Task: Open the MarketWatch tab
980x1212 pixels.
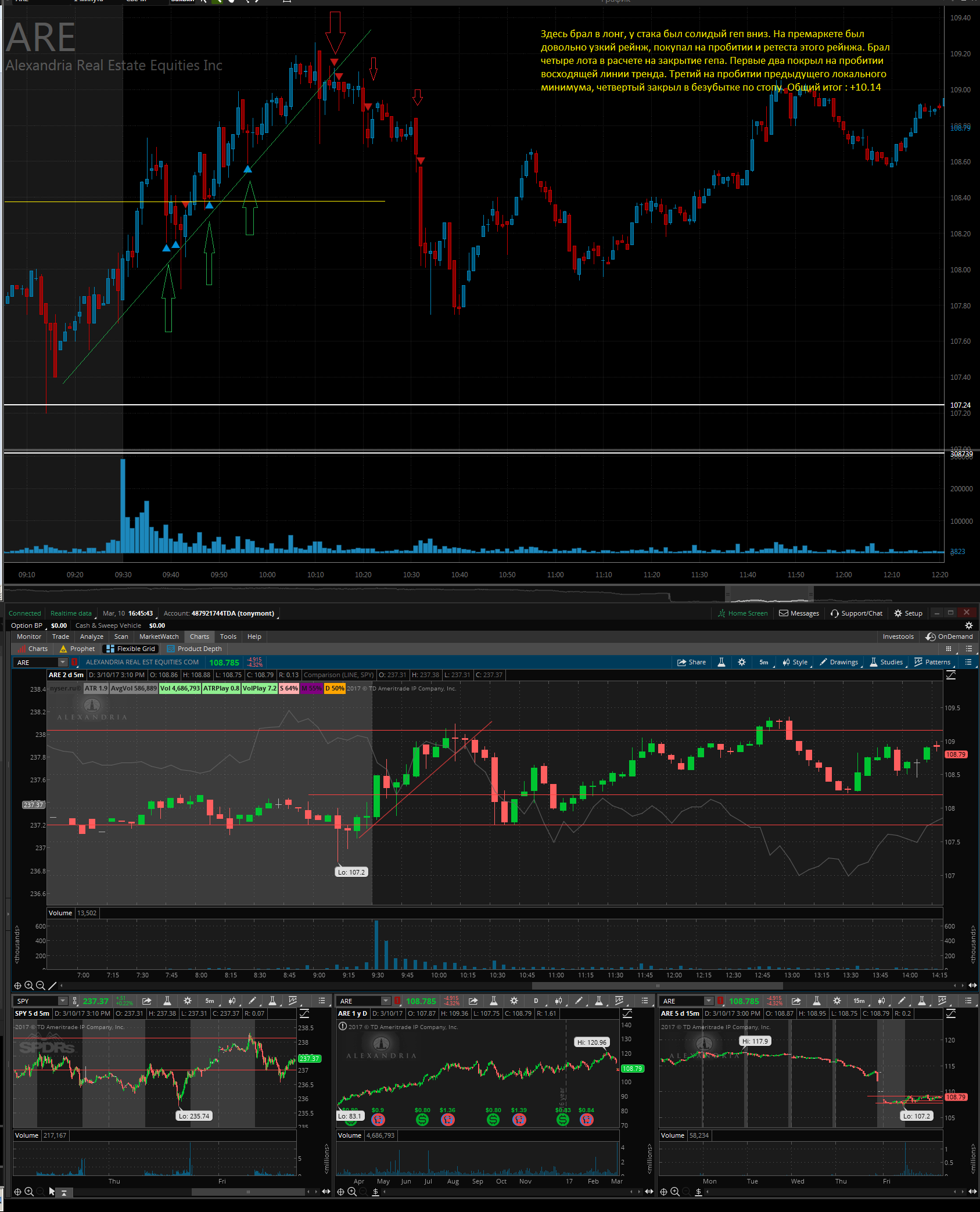Action: 159,636
